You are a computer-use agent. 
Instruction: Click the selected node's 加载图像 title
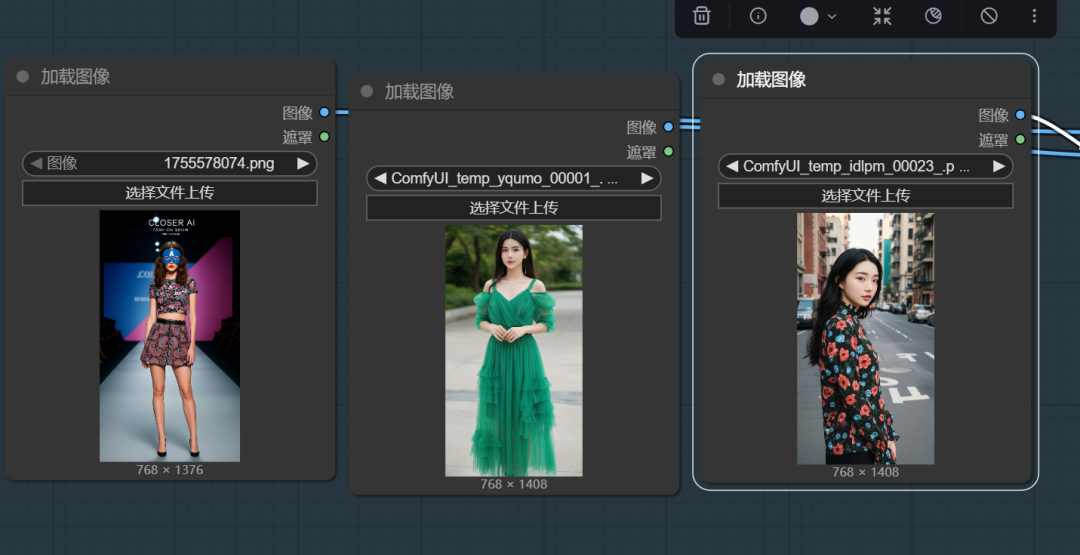click(x=771, y=80)
